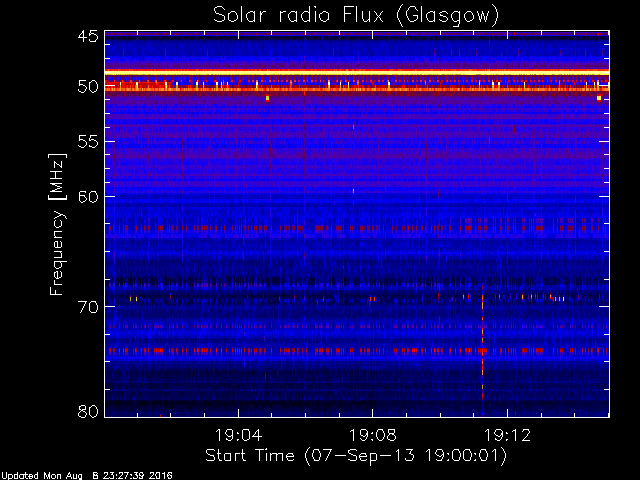Click the 19:12 time tick label
Screen dimensions: 640x480
point(507,435)
